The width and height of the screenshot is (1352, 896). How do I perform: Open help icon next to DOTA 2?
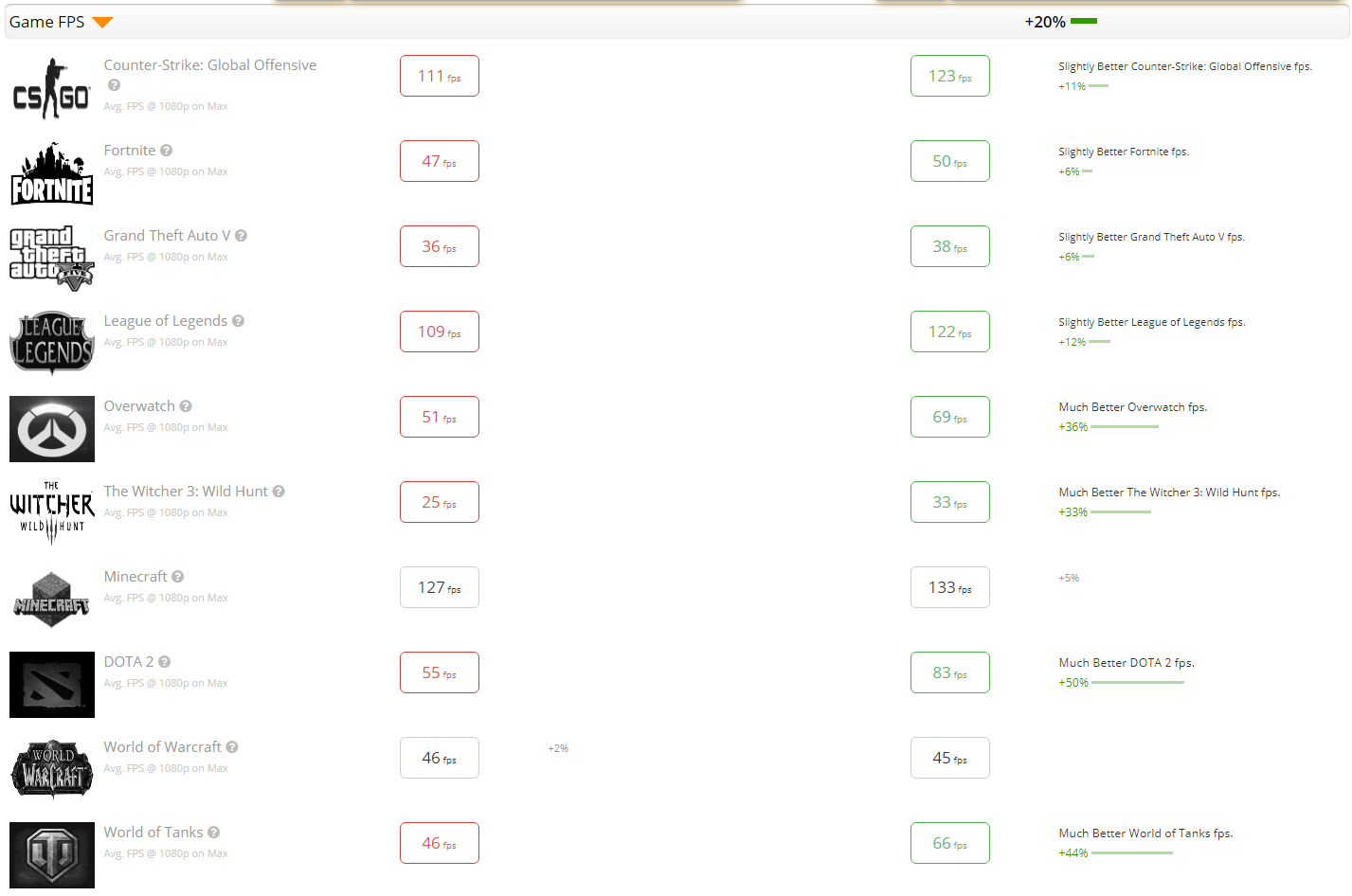coord(164,662)
